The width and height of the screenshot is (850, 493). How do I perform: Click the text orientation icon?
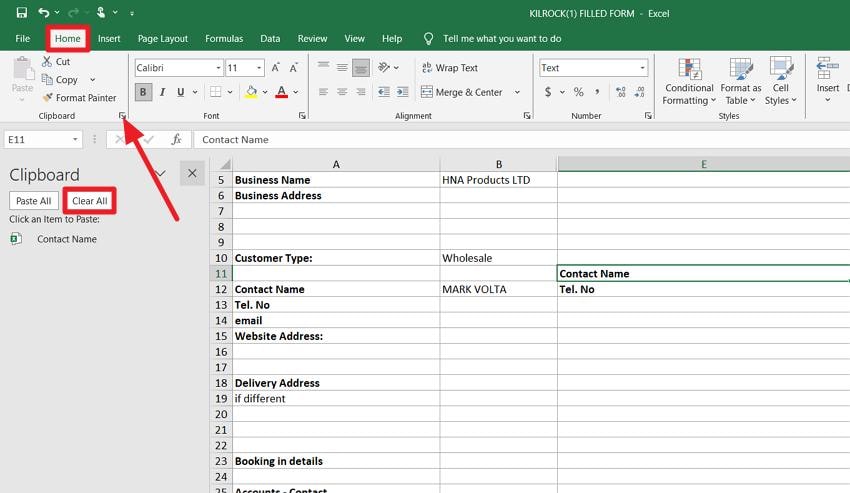pos(384,67)
